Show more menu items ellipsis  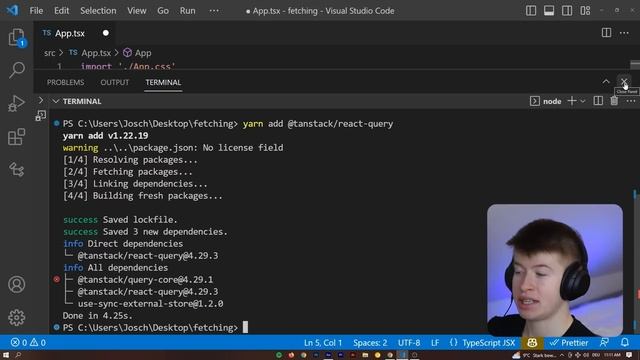point(214,11)
